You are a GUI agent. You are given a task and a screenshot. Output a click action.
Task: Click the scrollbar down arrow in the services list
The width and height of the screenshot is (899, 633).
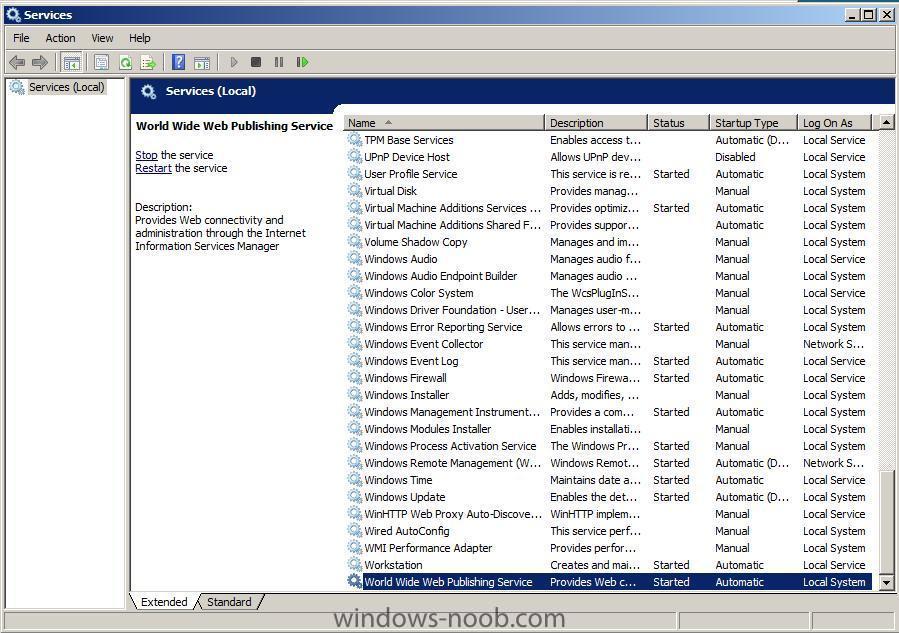coord(886,583)
